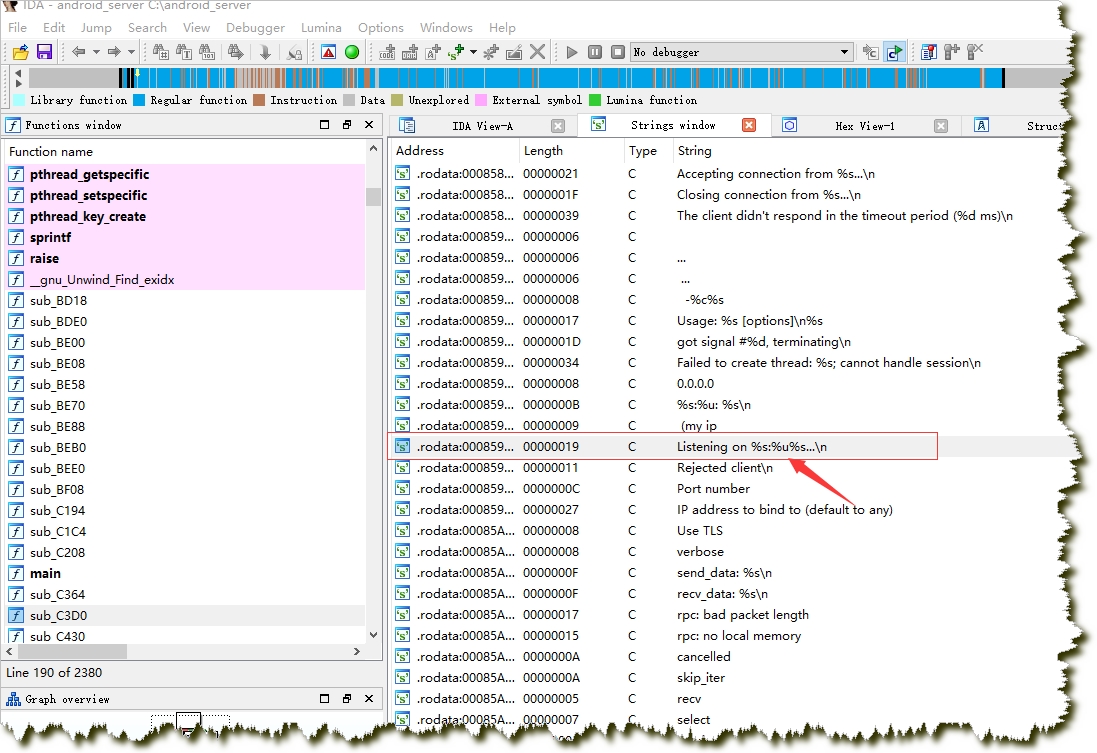
Task: Close the IDA View-A tab
Action: pos(558,126)
